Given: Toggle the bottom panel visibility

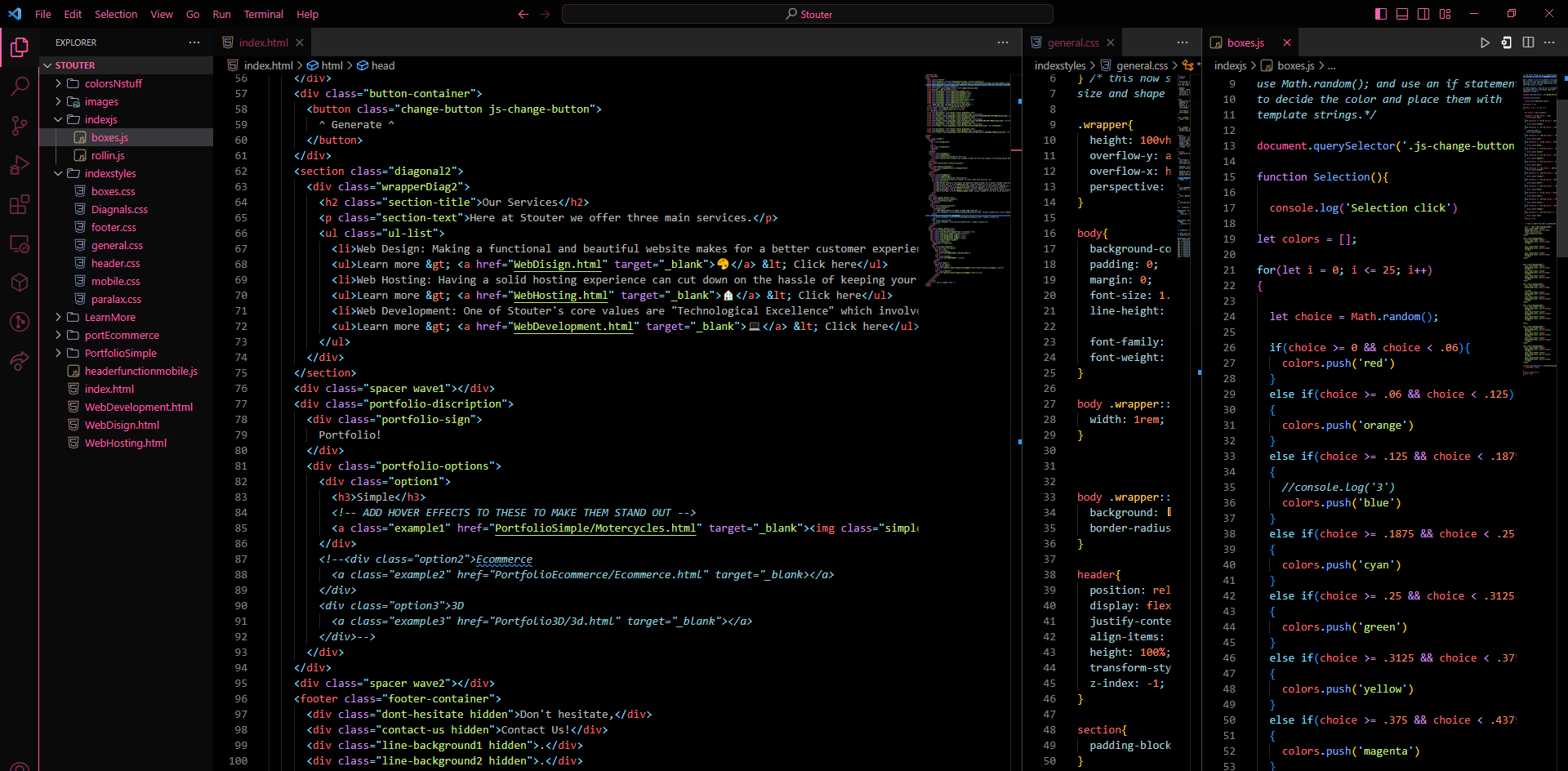Looking at the screenshot, I should pyautogui.click(x=1402, y=14).
